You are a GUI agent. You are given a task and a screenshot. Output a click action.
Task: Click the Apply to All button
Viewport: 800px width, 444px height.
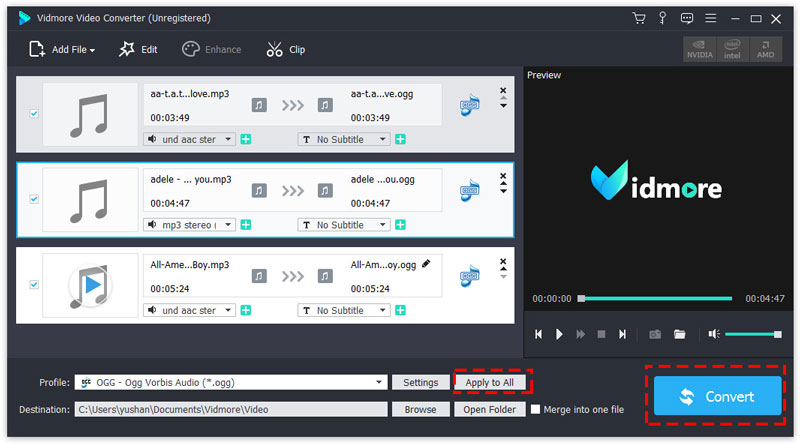pos(490,382)
